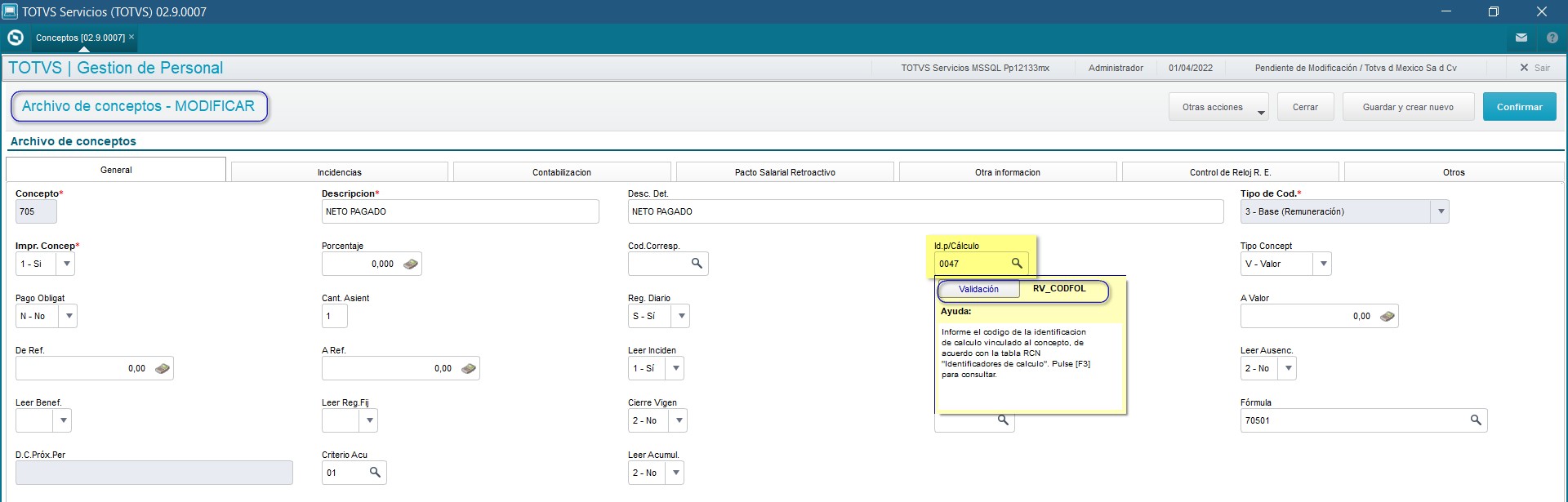The width and height of the screenshot is (1568, 502).
Task: Click the Confirmar button
Action: 1520,107
